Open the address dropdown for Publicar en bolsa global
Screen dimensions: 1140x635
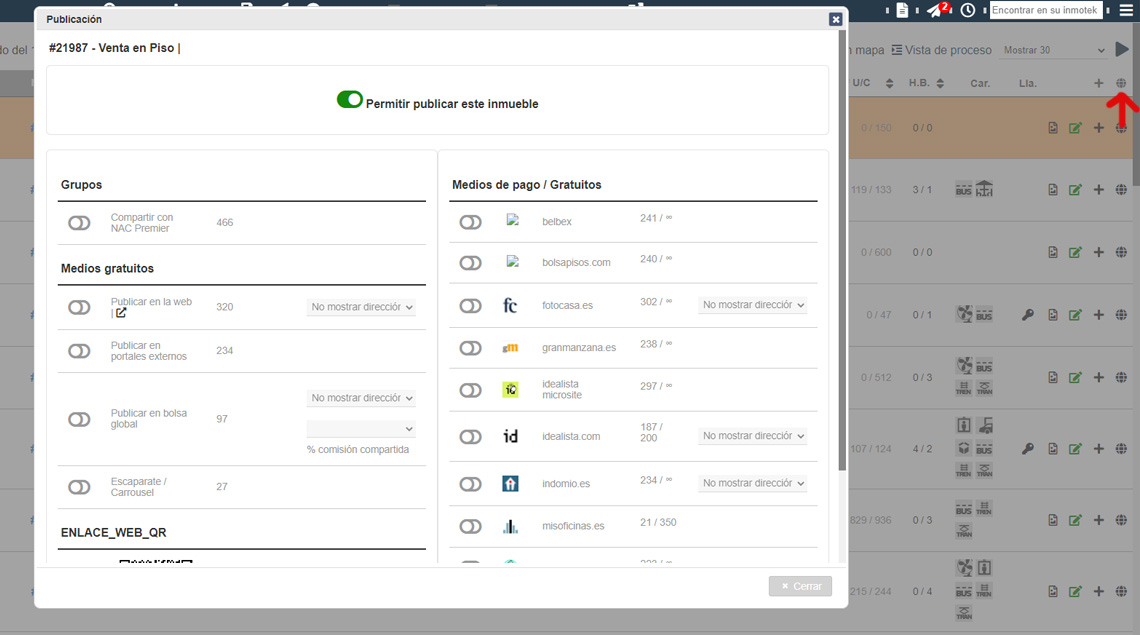click(x=361, y=398)
